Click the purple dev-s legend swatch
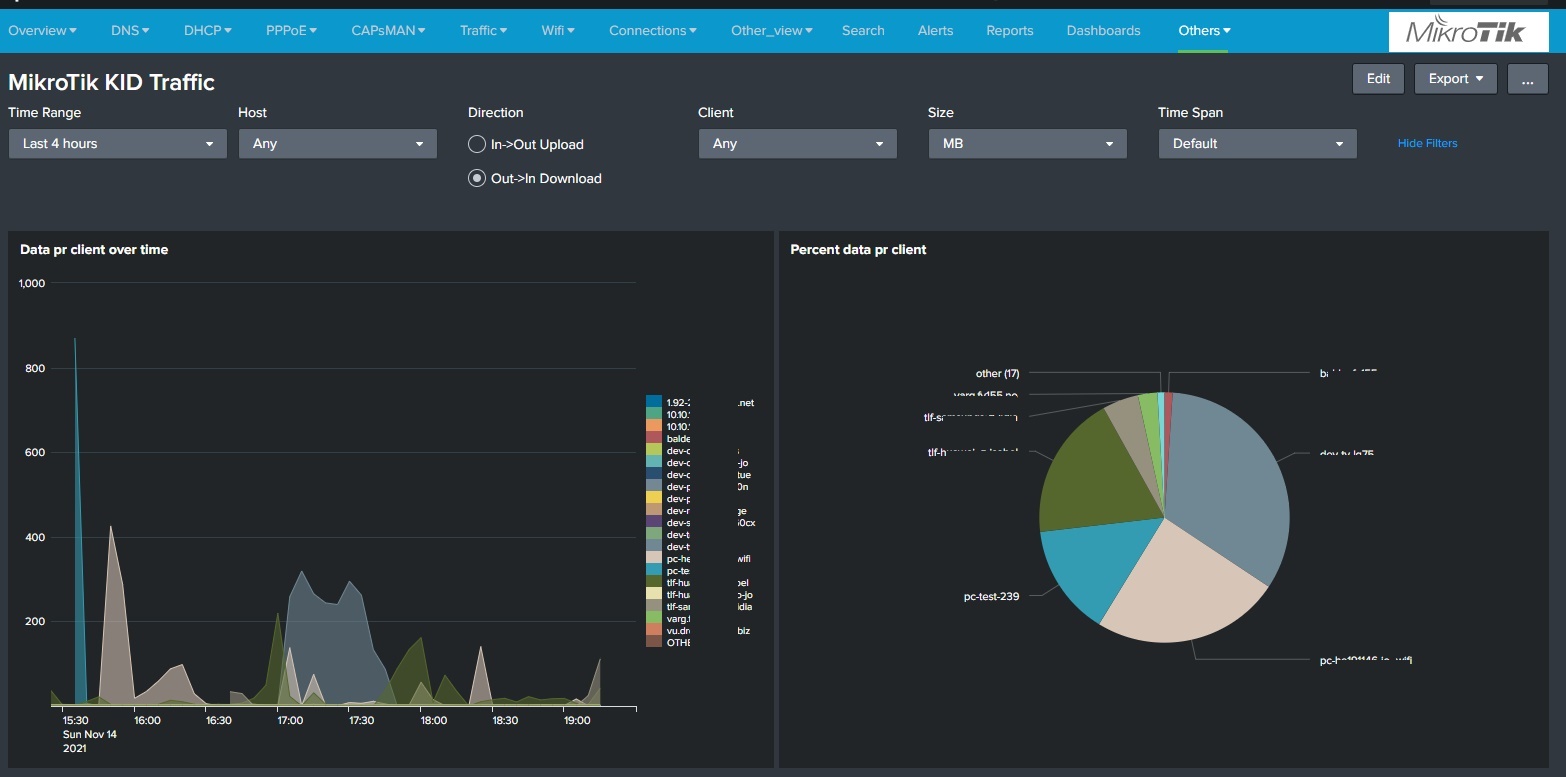 click(654, 522)
